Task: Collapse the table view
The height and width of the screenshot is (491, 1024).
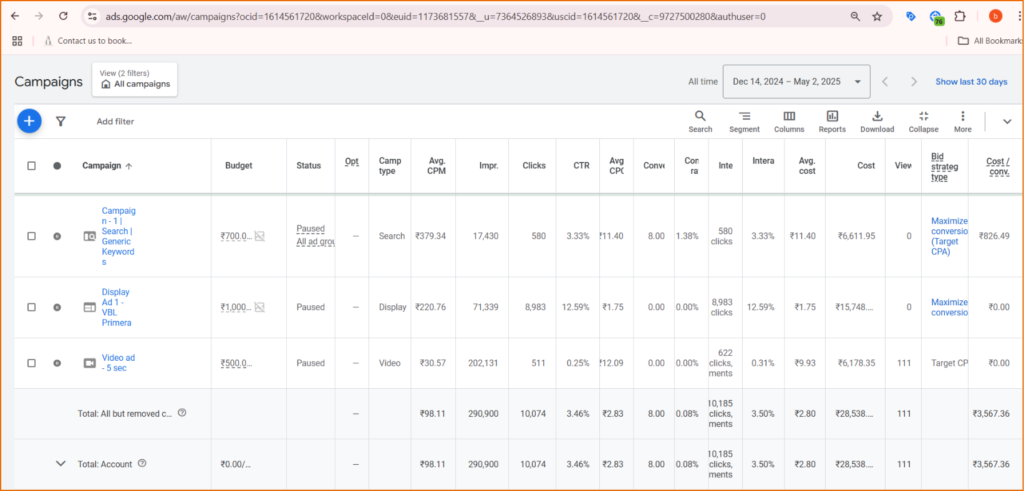Action: [923, 121]
